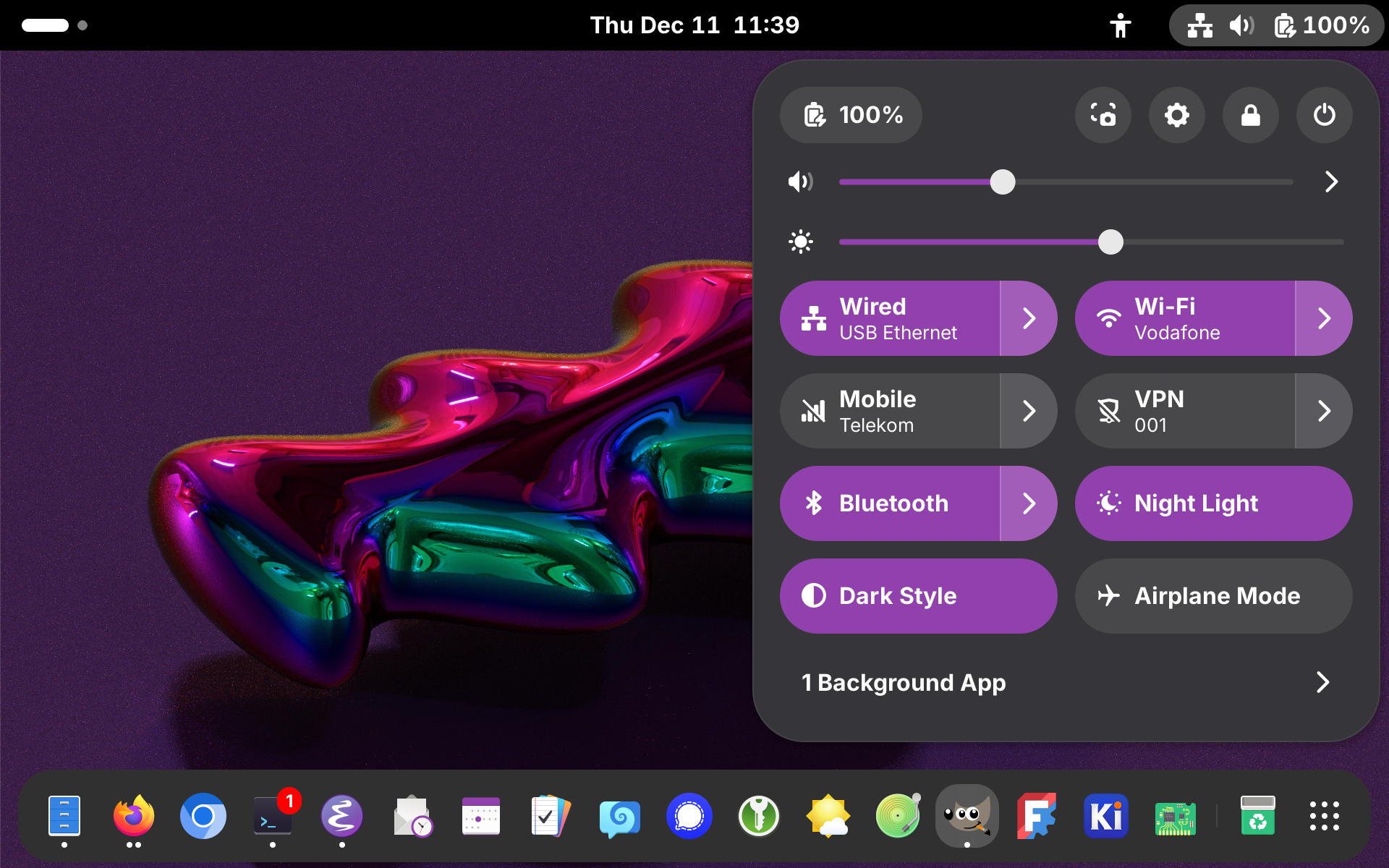
Task: Open the accessibility menu in the top bar
Action: [x=1120, y=25]
